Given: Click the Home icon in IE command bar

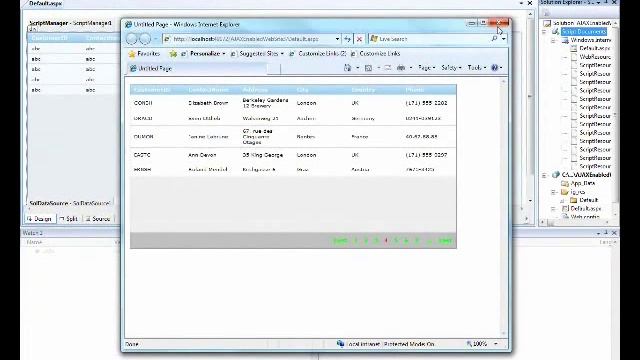Looking at the screenshot, I should (347, 68).
